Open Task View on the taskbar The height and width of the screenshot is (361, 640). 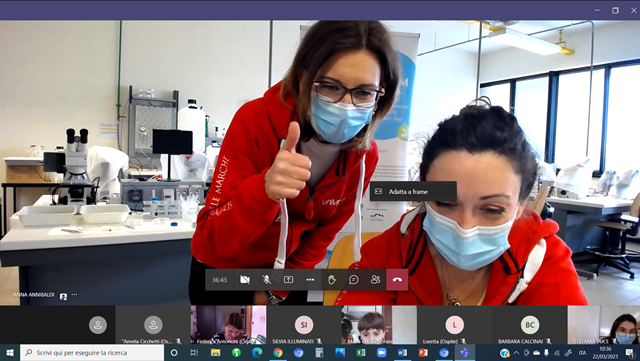click(194, 352)
